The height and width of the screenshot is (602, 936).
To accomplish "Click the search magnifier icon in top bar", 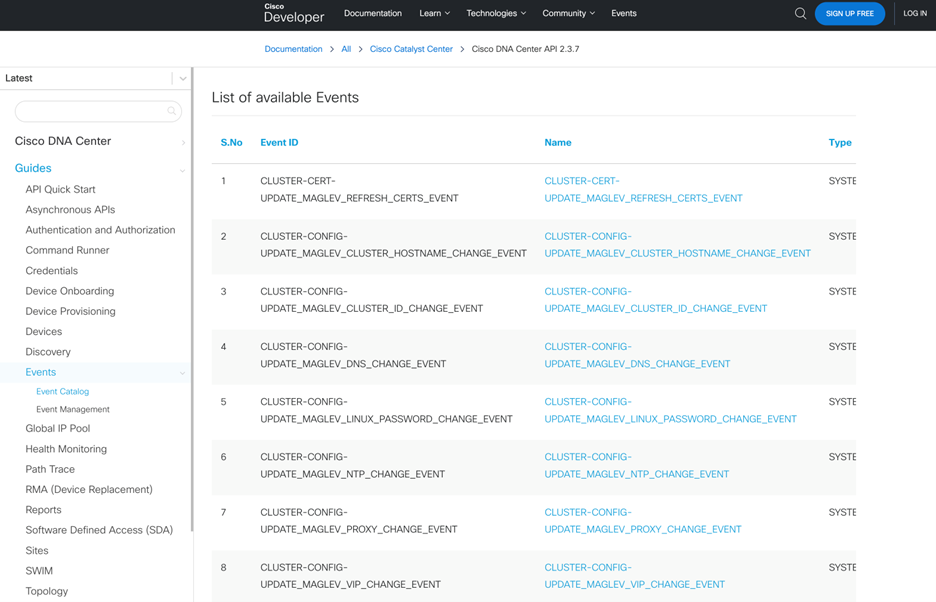I will (x=800, y=14).
